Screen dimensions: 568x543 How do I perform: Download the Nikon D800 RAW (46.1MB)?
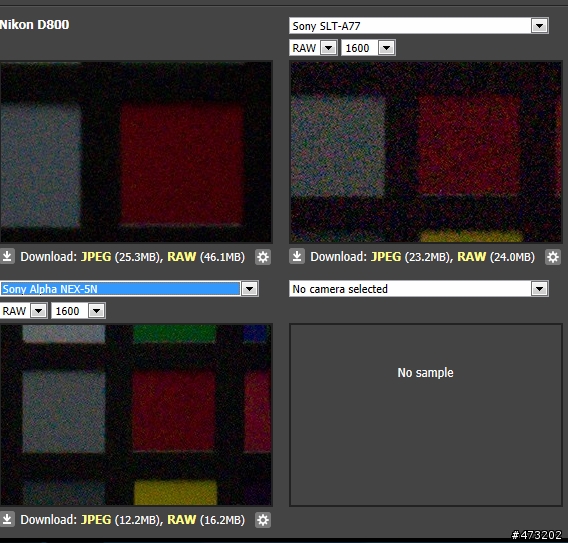pos(181,256)
